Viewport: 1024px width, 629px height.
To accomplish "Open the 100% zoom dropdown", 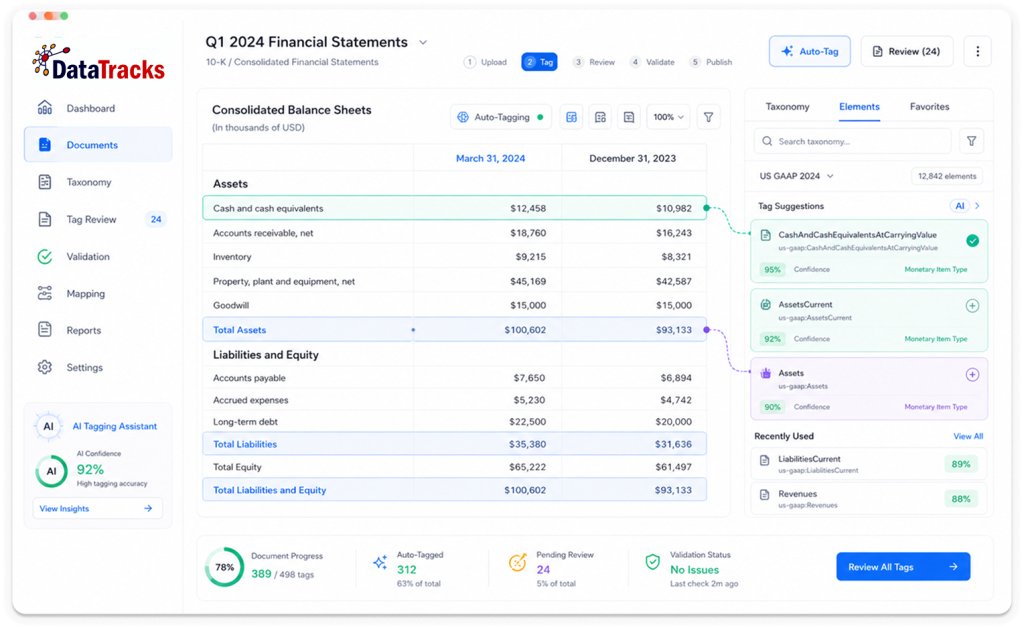I will tap(668, 118).
